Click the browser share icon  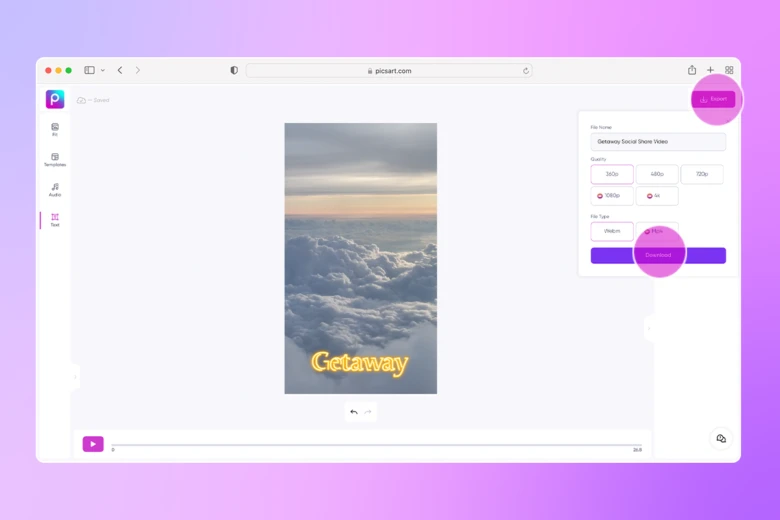692,71
